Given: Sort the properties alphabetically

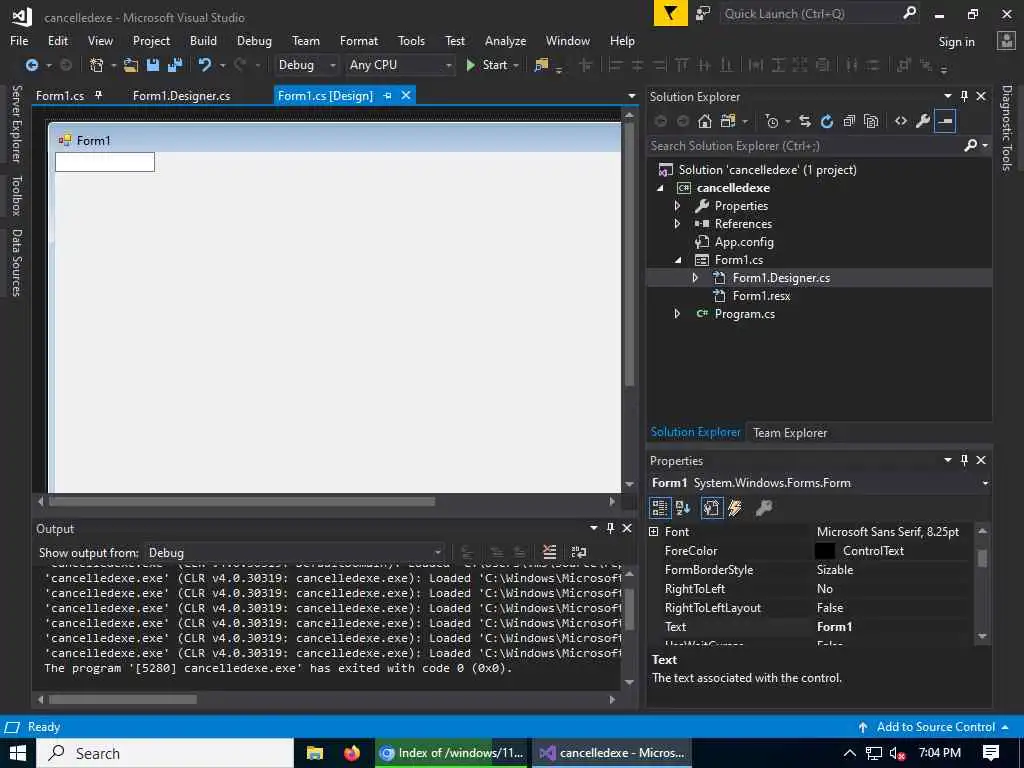Looking at the screenshot, I should coord(683,507).
